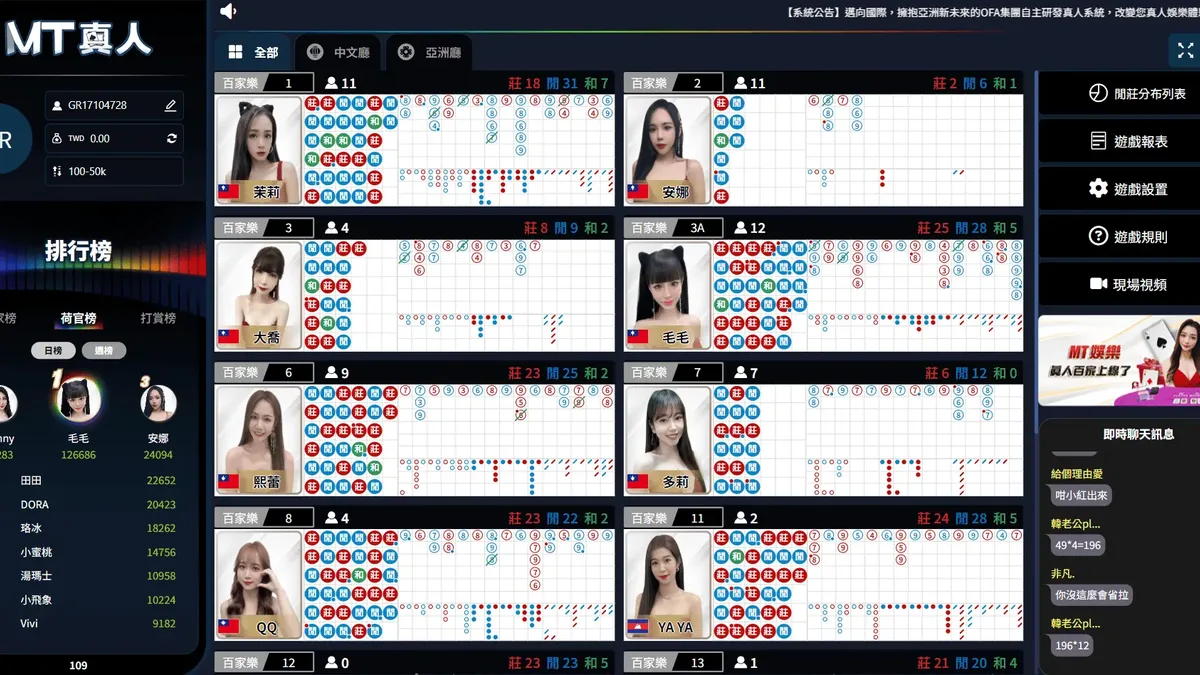
Task: Open dealer 安娜 table 2 thumbnail
Action: coord(668,151)
